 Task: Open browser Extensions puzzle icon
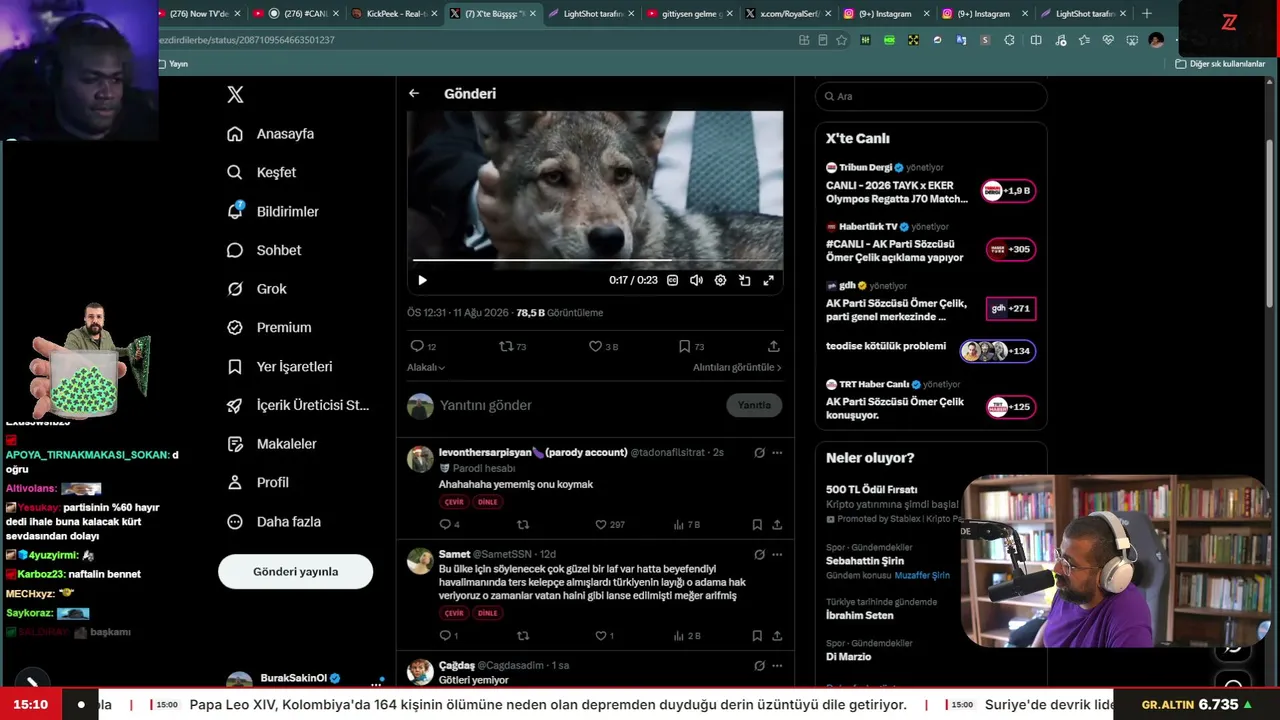(1010, 40)
